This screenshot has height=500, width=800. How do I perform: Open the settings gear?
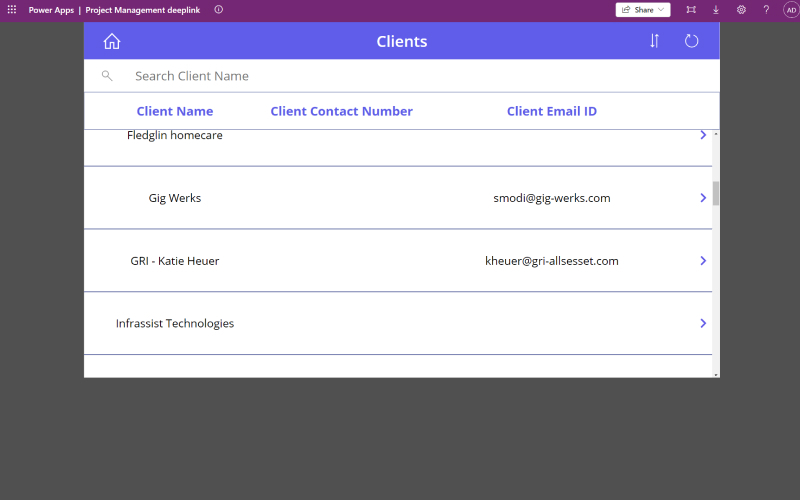click(x=741, y=10)
